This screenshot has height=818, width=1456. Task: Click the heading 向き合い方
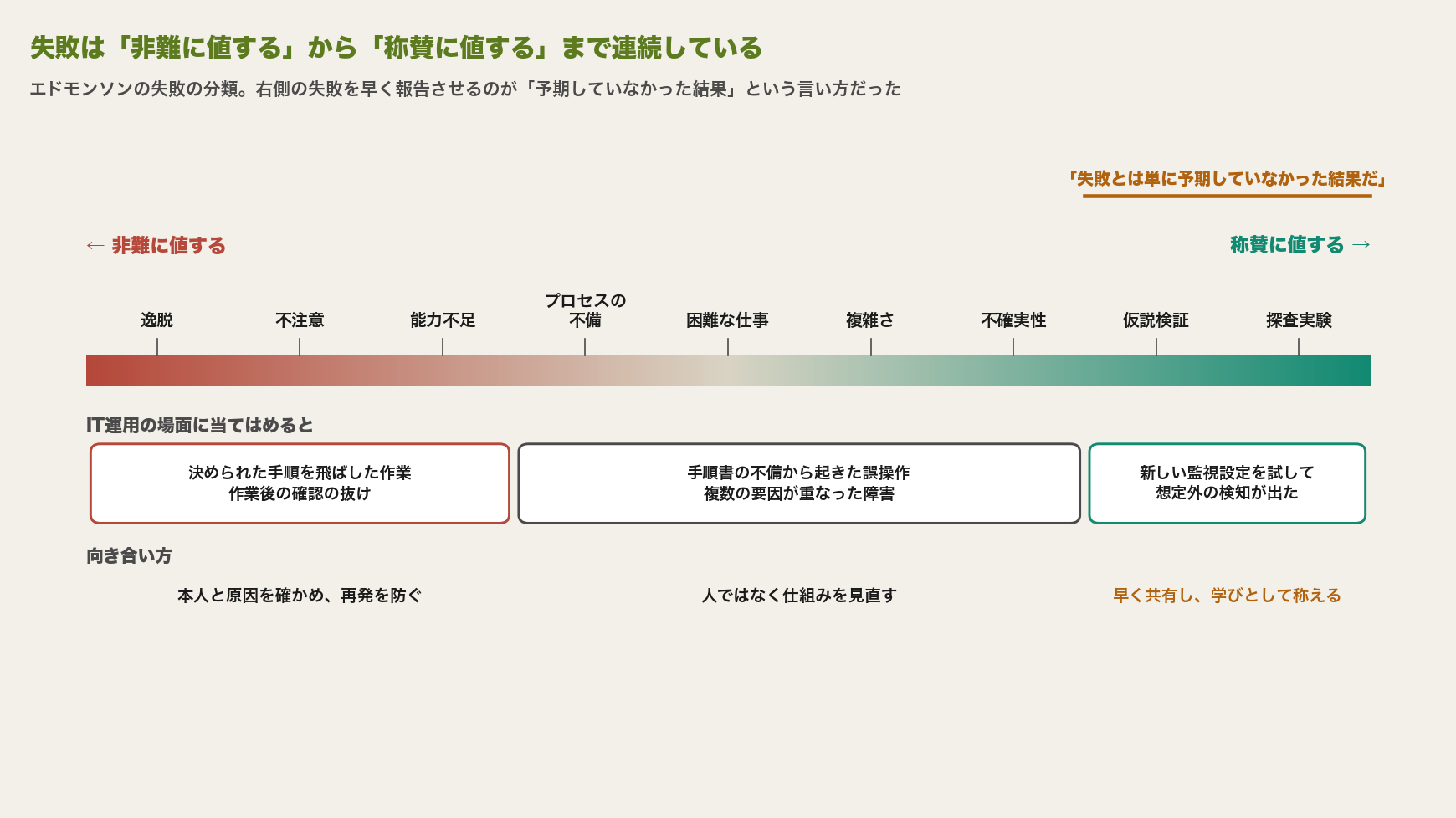point(129,555)
